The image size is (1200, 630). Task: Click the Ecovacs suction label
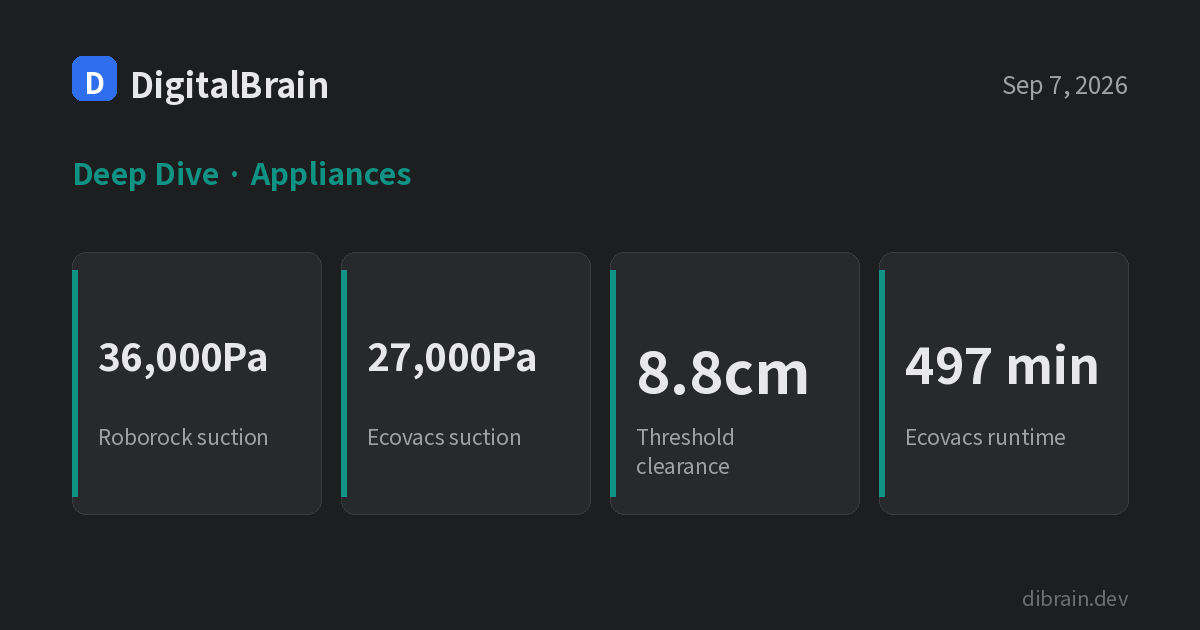444,437
